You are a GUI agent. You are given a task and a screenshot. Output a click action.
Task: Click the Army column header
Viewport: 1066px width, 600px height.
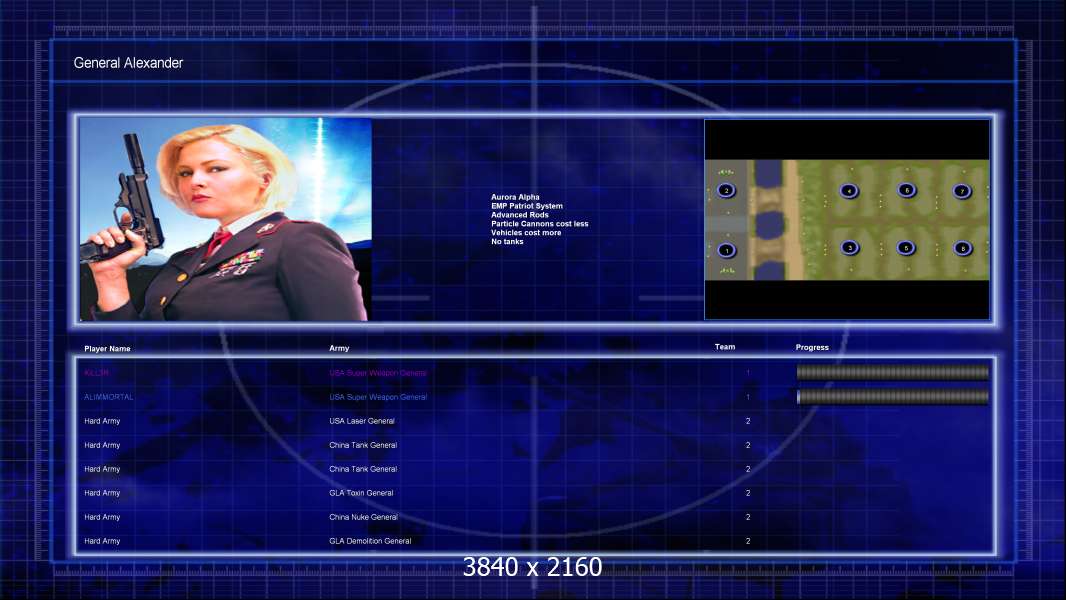(339, 348)
